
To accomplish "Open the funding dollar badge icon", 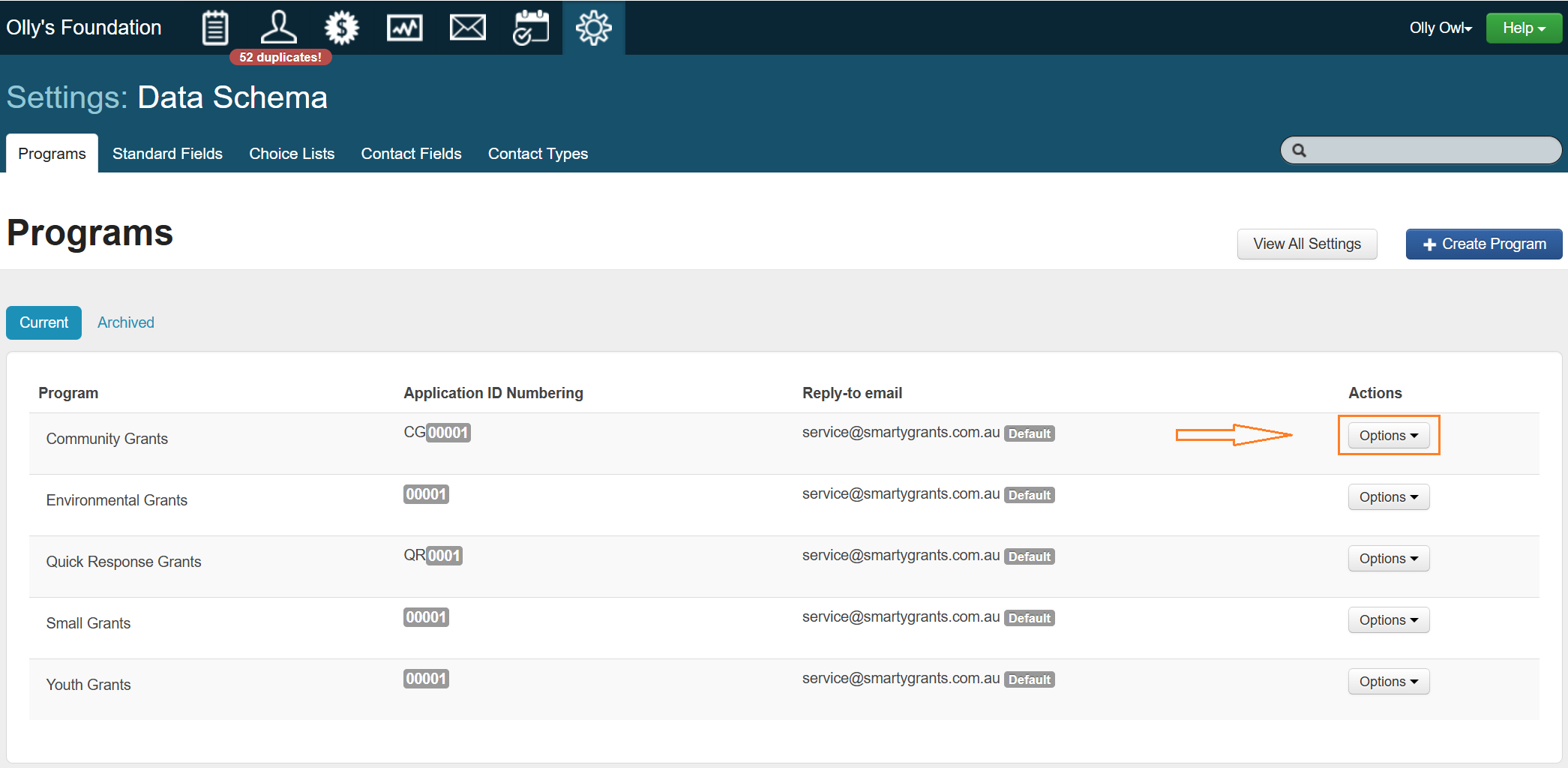I will 342,28.
